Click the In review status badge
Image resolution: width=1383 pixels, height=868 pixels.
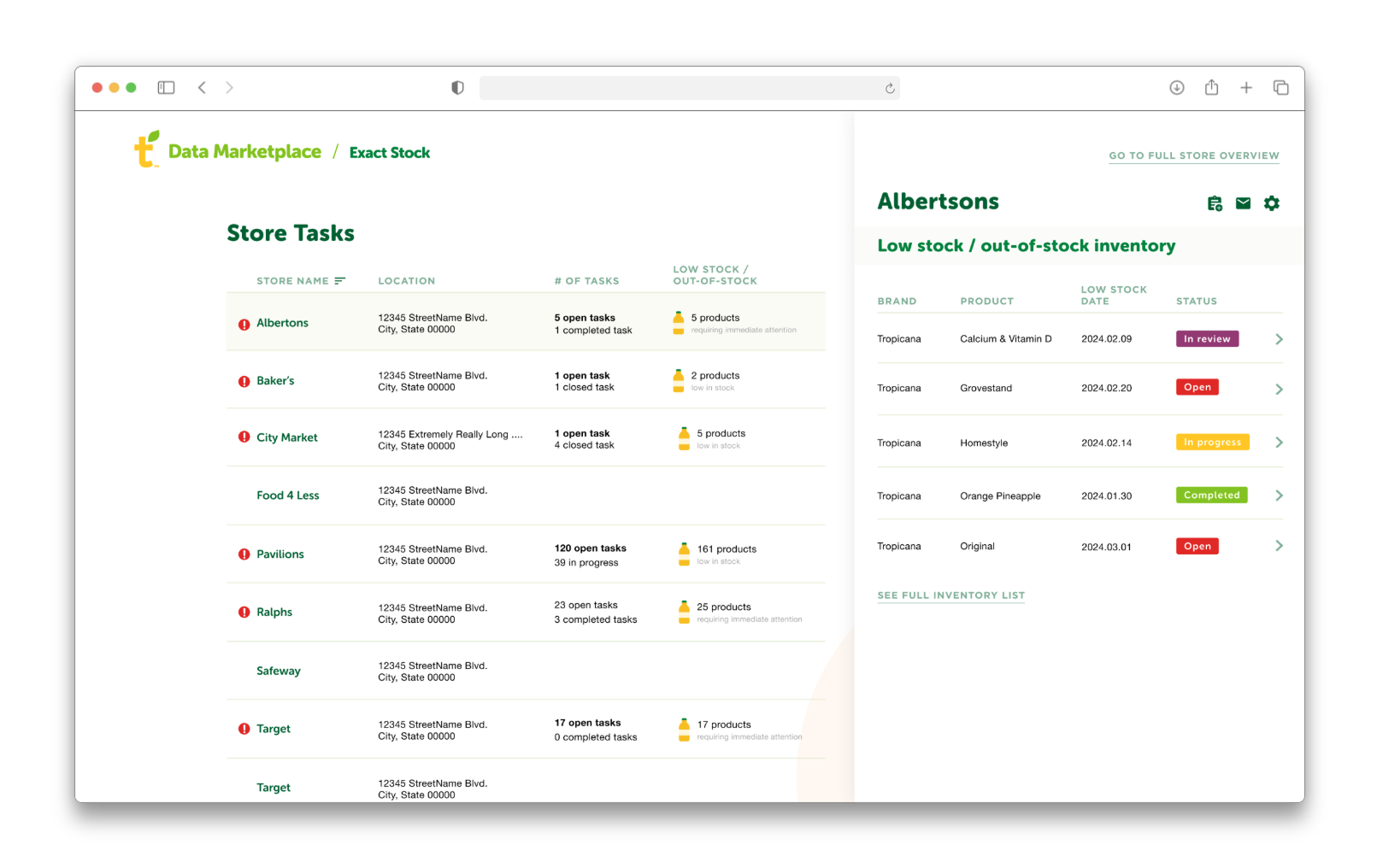coord(1207,339)
